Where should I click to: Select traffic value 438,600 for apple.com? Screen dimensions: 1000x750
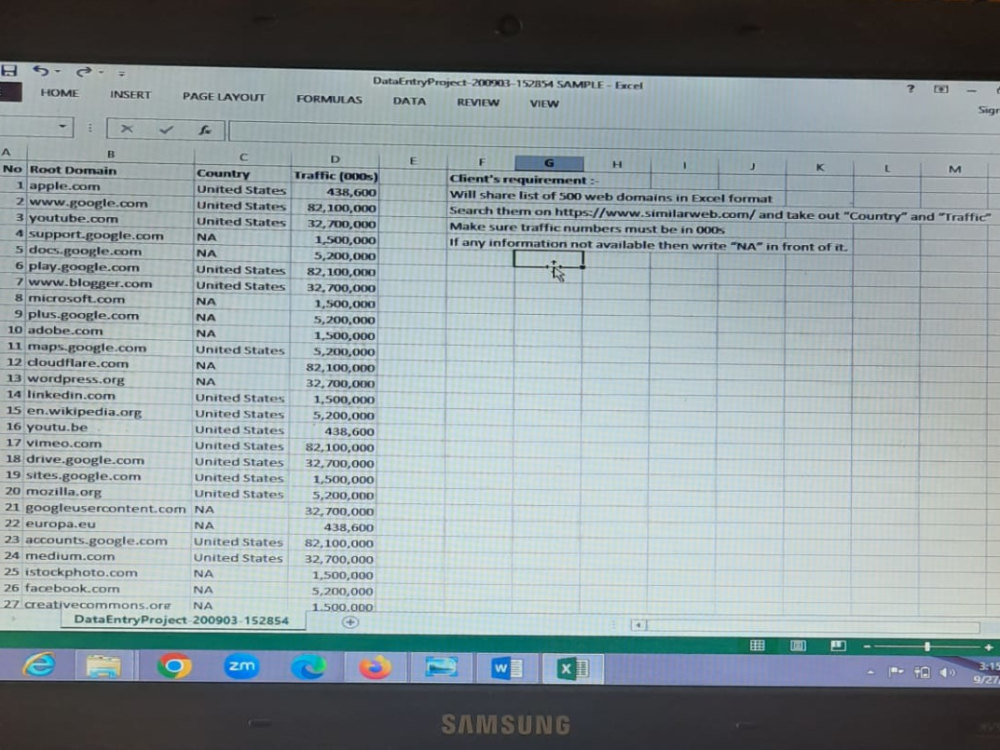pyautogui.click(x=335, y=192)
